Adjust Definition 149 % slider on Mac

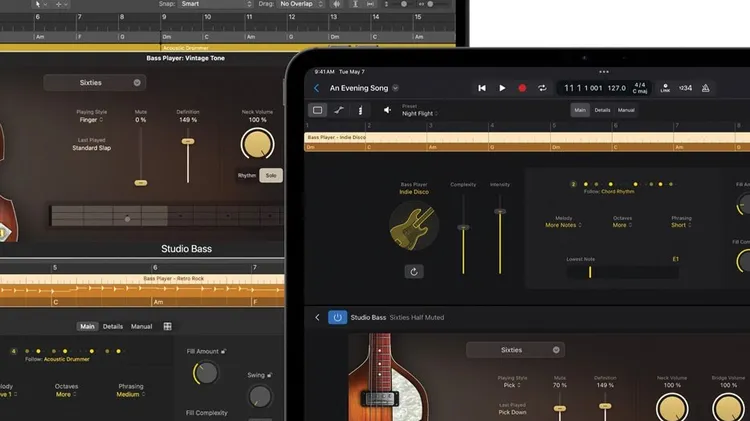(x=188, y=141)
